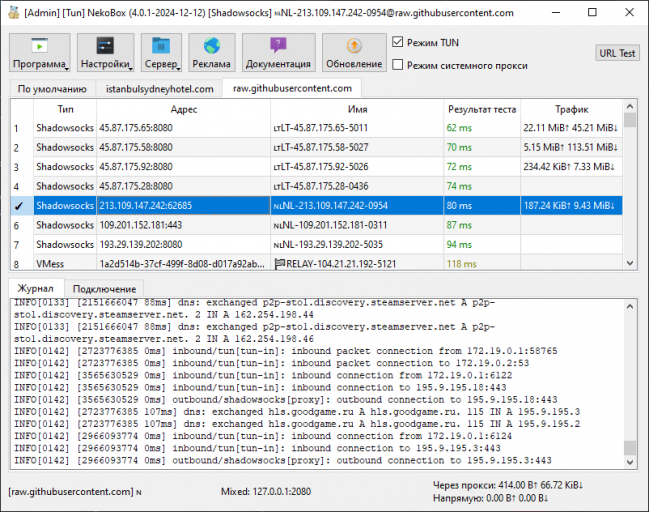Switch to istanbulsydneyhotel.com group tab
Image resolution: width=649 pixels, height=512 pixels.
coord(159,89)
